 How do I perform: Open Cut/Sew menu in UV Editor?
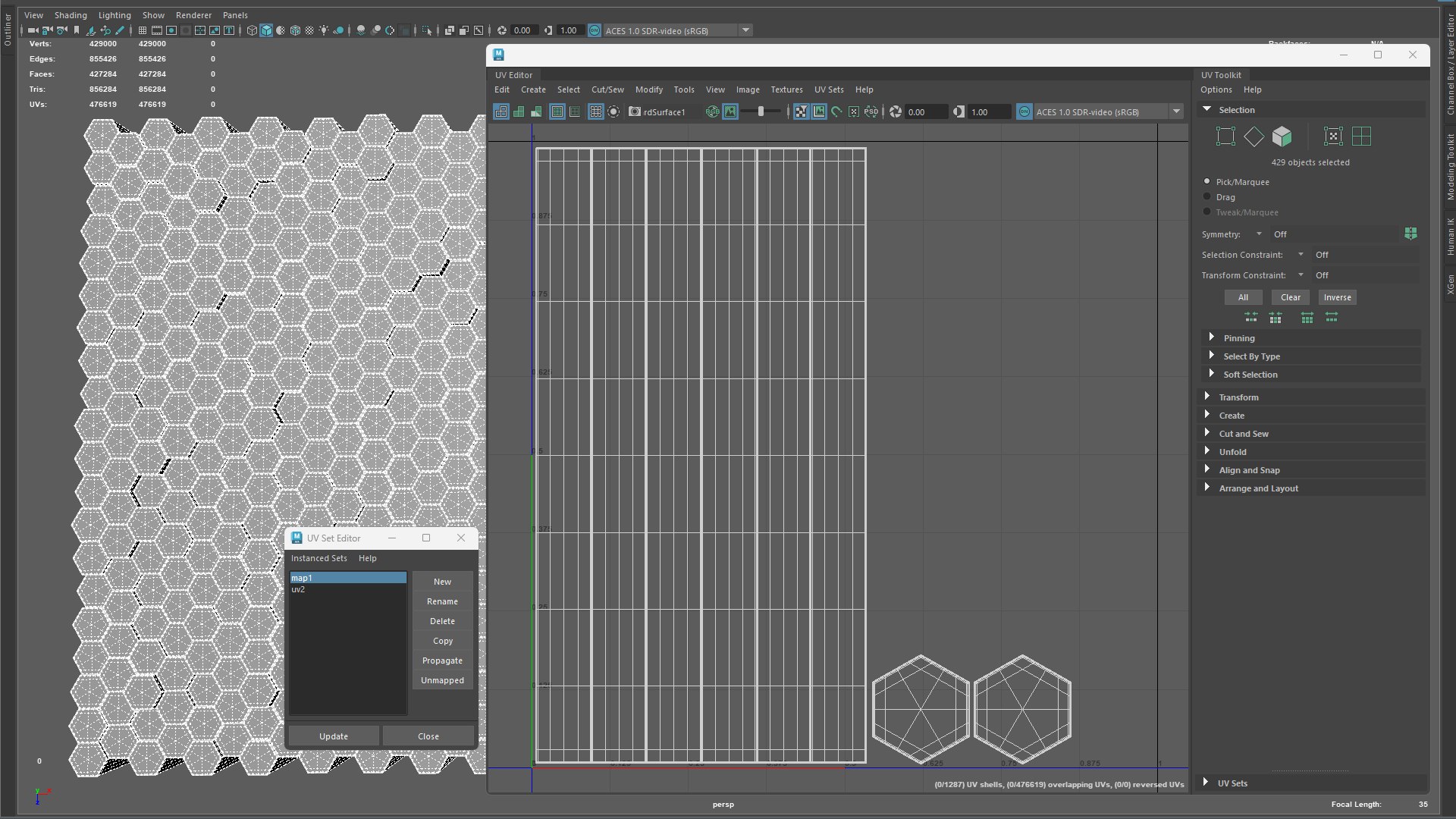607,89
